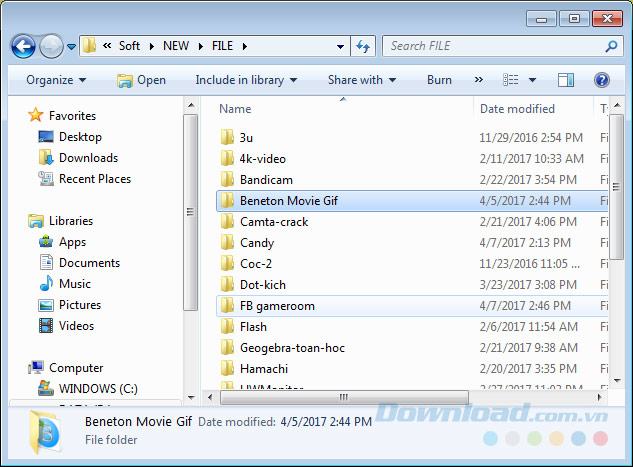Toggle the preview pane icon

566,80
